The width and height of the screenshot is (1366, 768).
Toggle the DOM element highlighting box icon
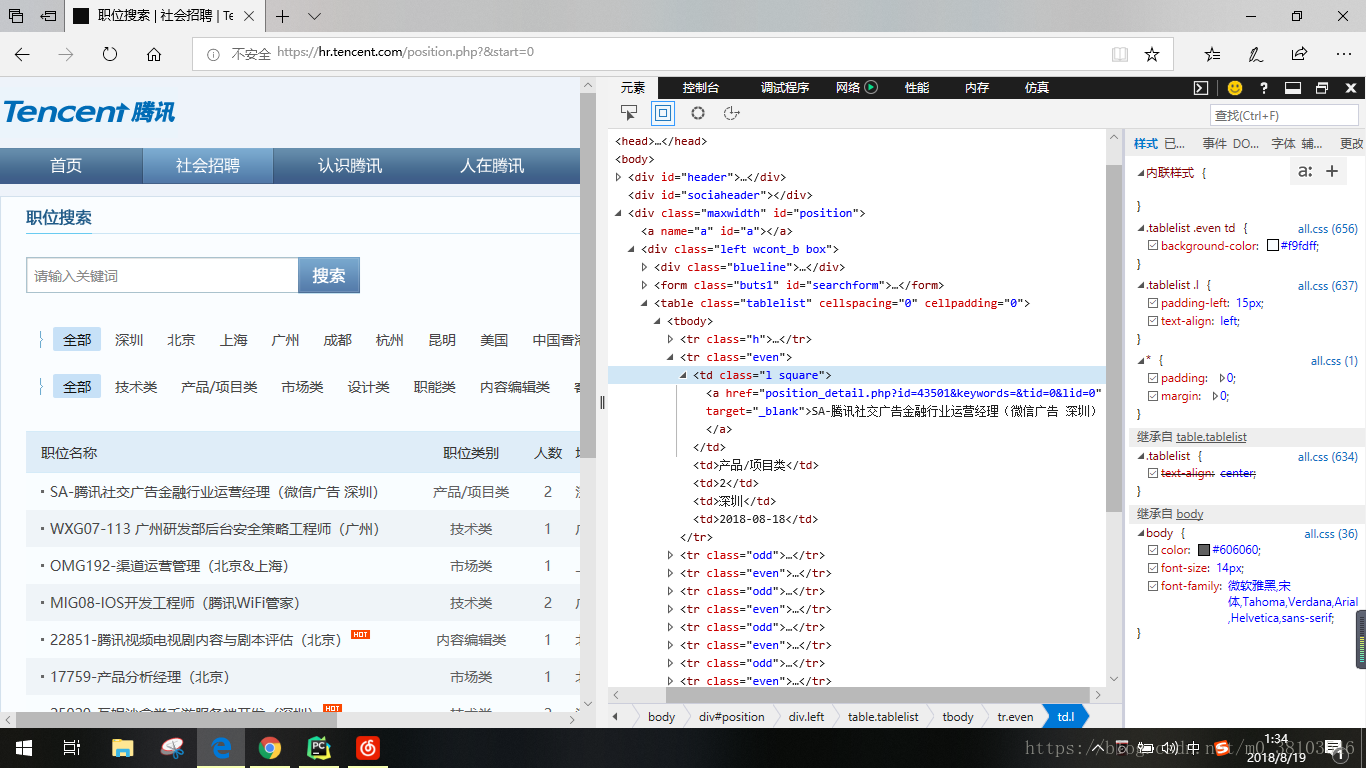(x=663, y=113)
